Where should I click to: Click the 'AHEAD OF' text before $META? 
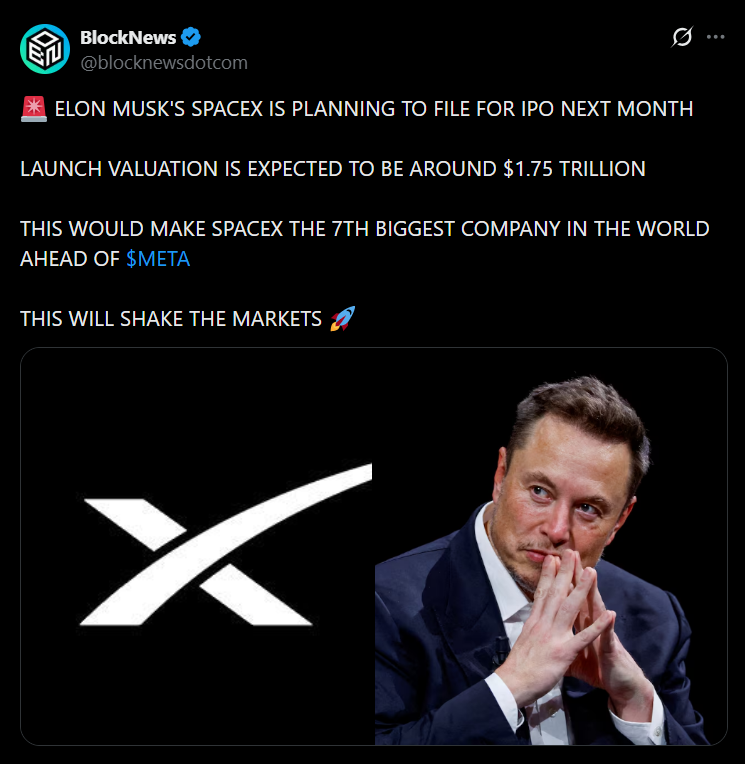[x=69, y=259]
